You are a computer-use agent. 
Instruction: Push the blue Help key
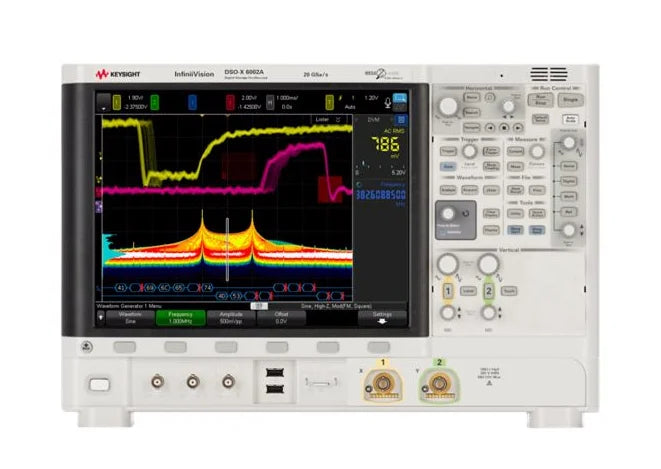point(537,230)
